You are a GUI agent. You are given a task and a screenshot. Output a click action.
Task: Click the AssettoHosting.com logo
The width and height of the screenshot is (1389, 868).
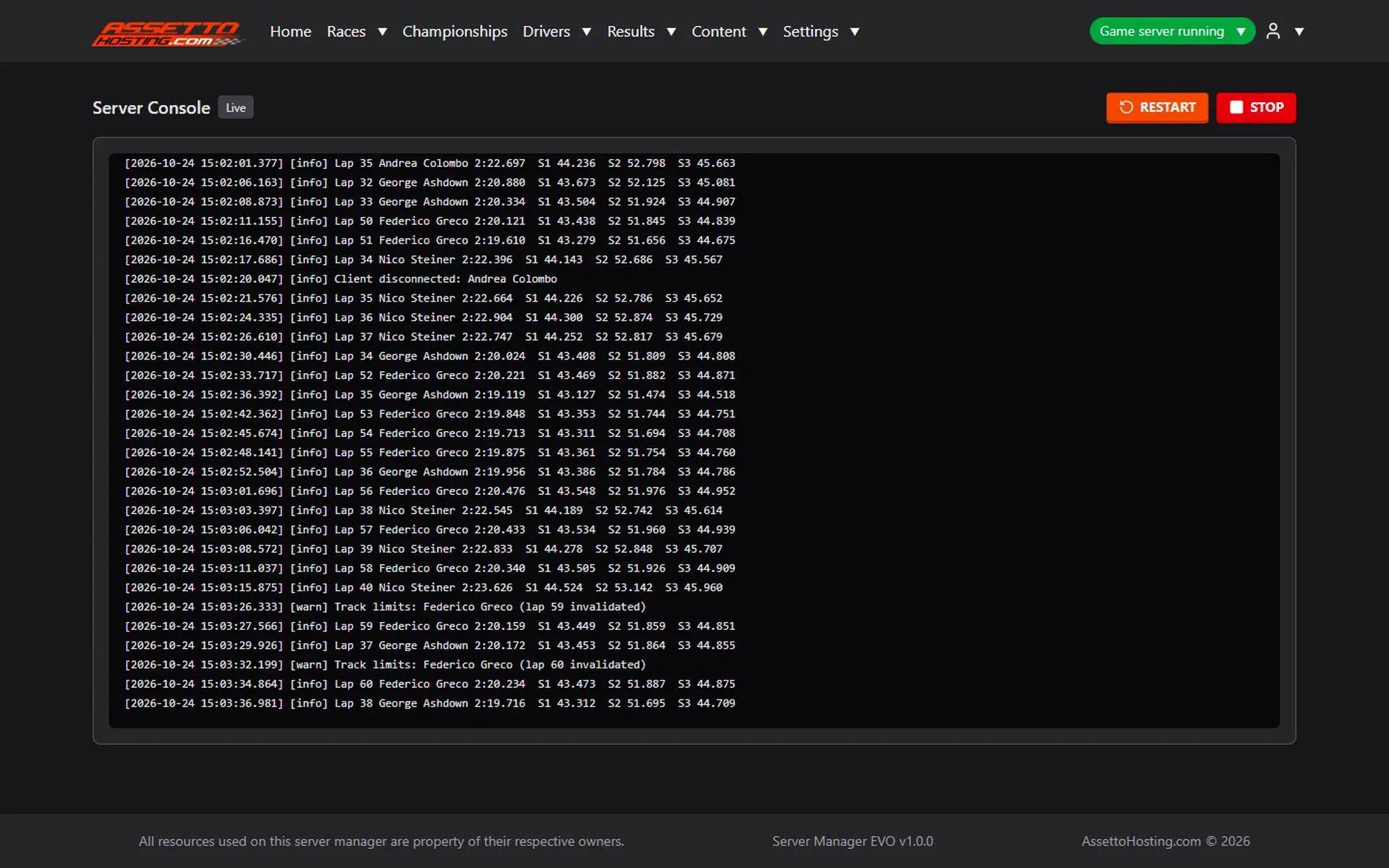168,33
